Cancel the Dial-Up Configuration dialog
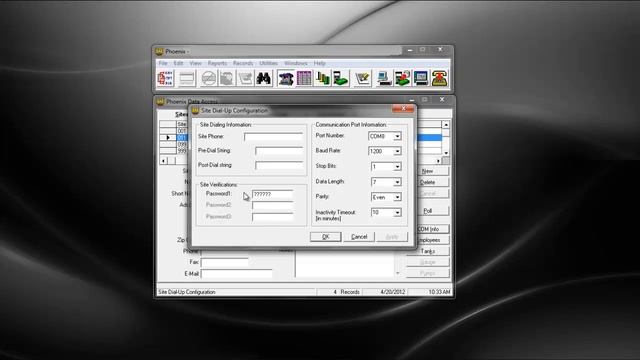This screenshot has width=640, height=360. pyautogui.click(x=359, y=237)
